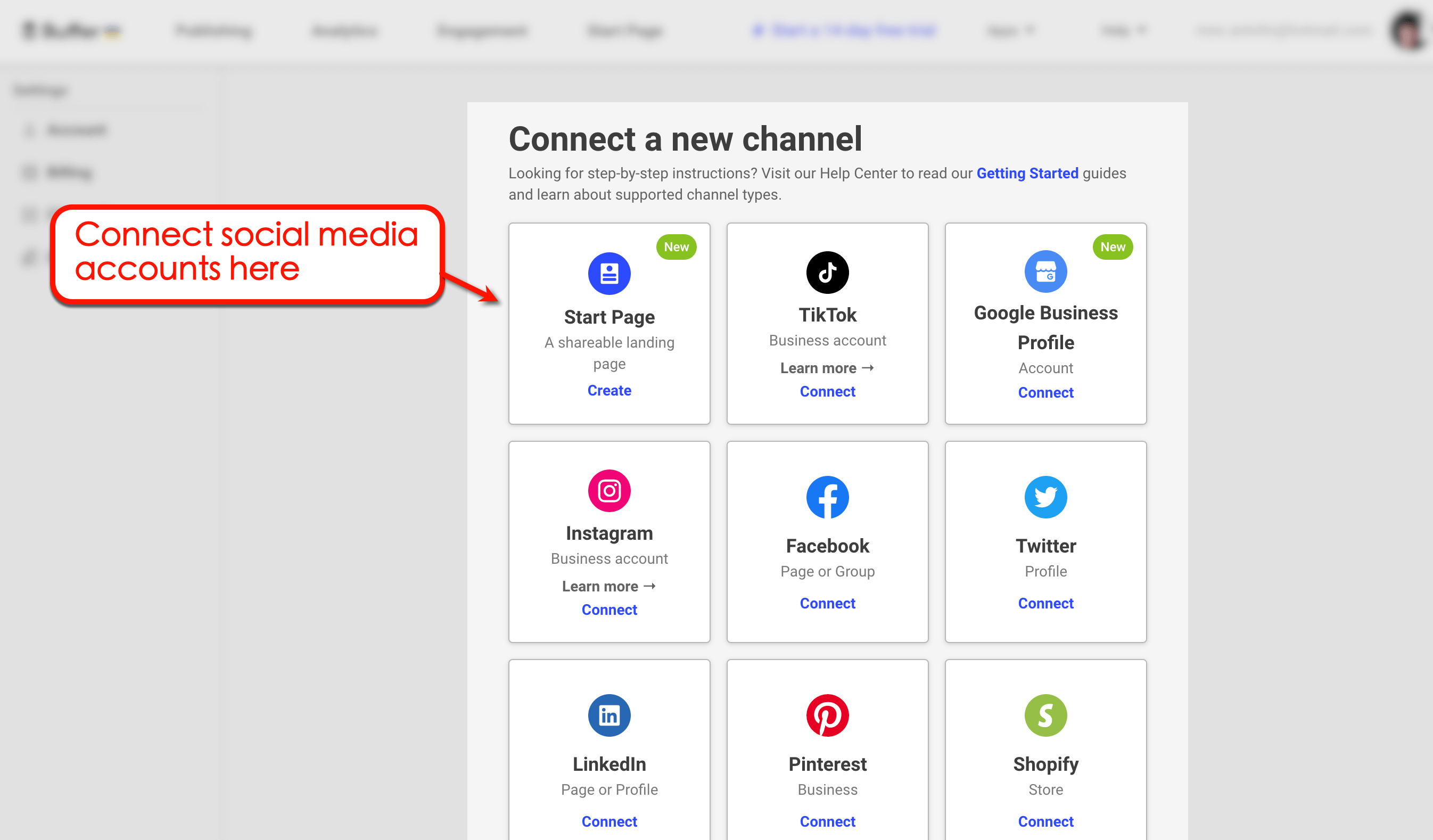Select the Twitter bird icon
Screen dimensions: 1433x840
(1046, 497)
